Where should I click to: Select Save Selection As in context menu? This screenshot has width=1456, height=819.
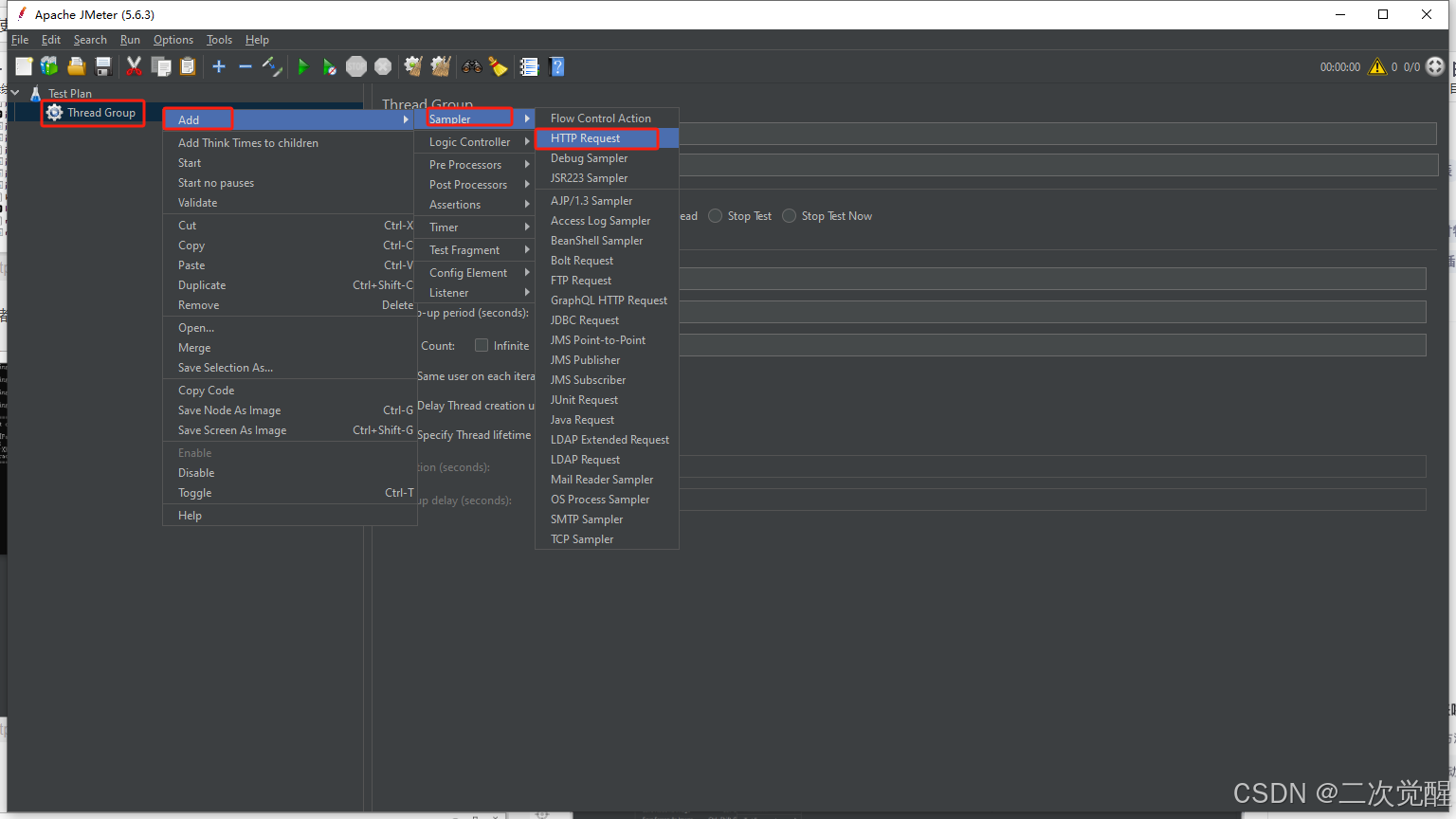point(289,368)
